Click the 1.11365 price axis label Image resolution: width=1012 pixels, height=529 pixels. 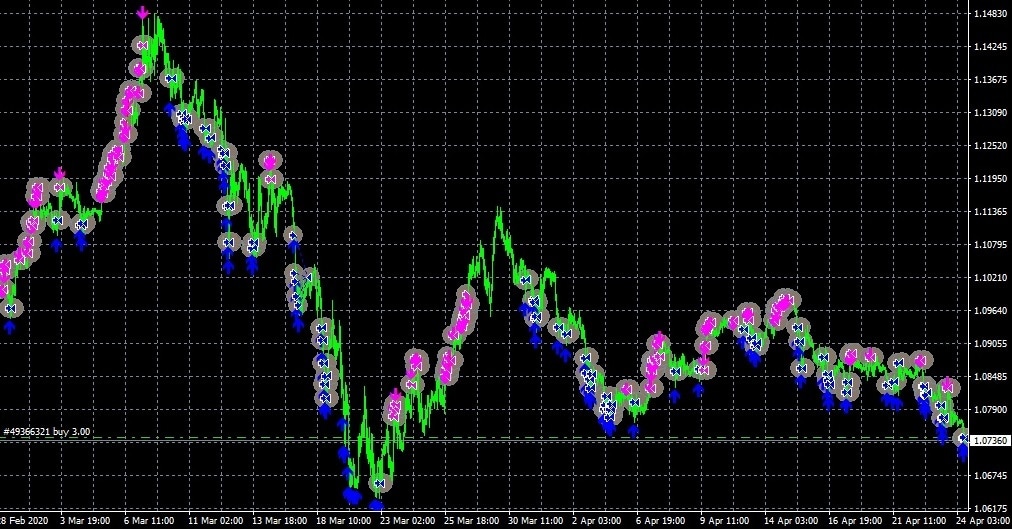coord(990,212)
